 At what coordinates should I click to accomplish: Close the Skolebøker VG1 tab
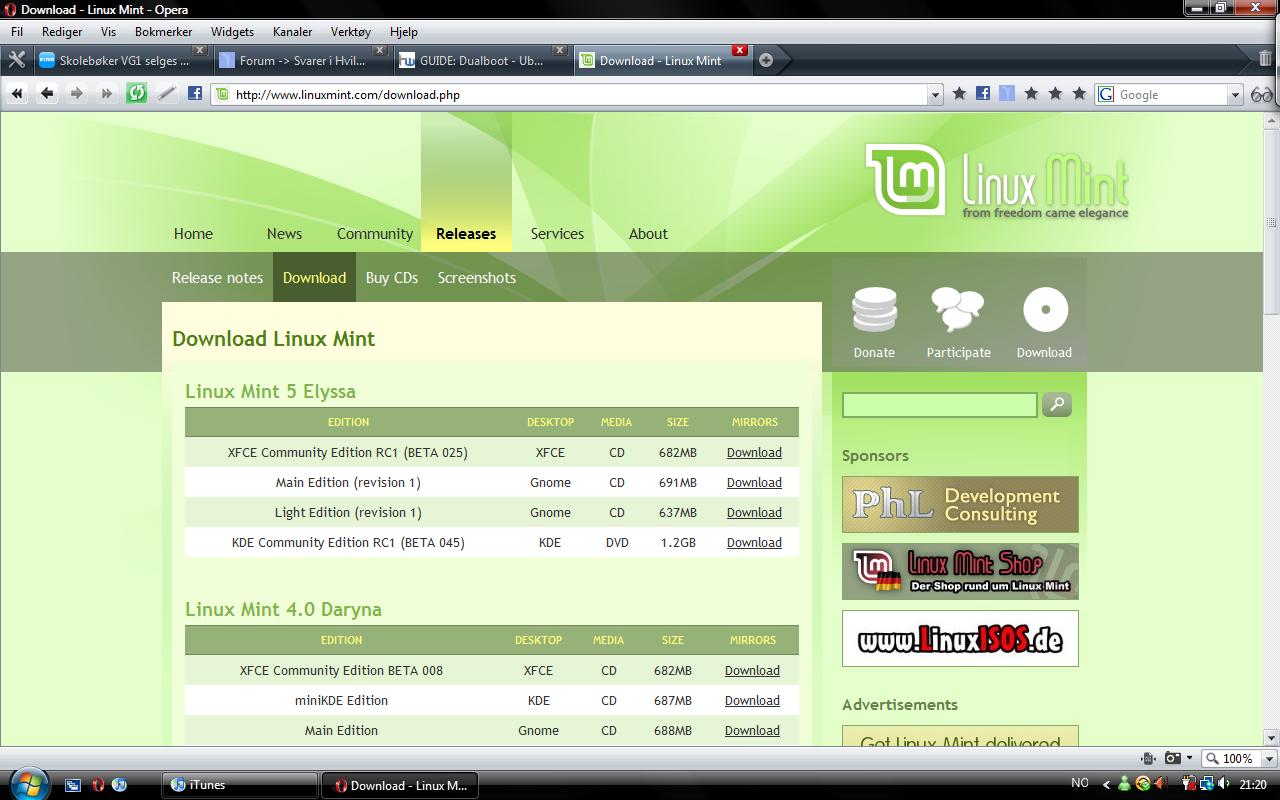199,49
